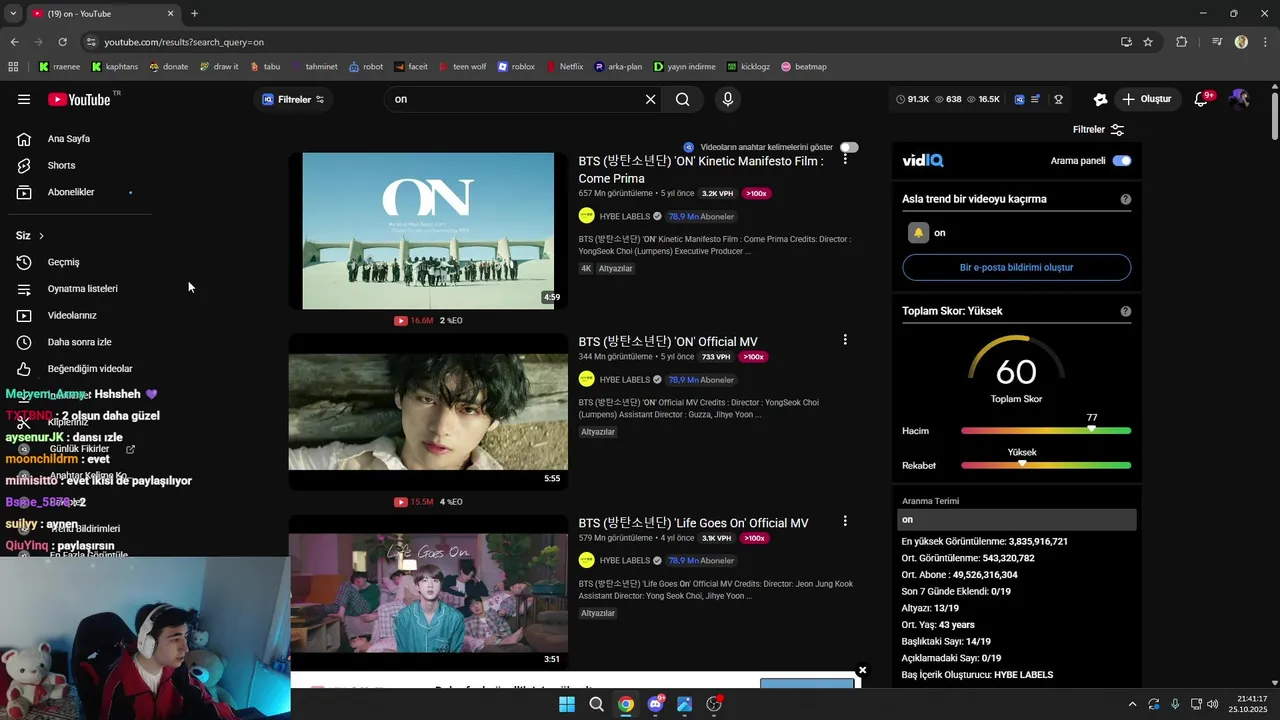Click the help icon next to Toplam Skor
Image resolution: width=1280 pixels, height=720 pixels.
1125,311
